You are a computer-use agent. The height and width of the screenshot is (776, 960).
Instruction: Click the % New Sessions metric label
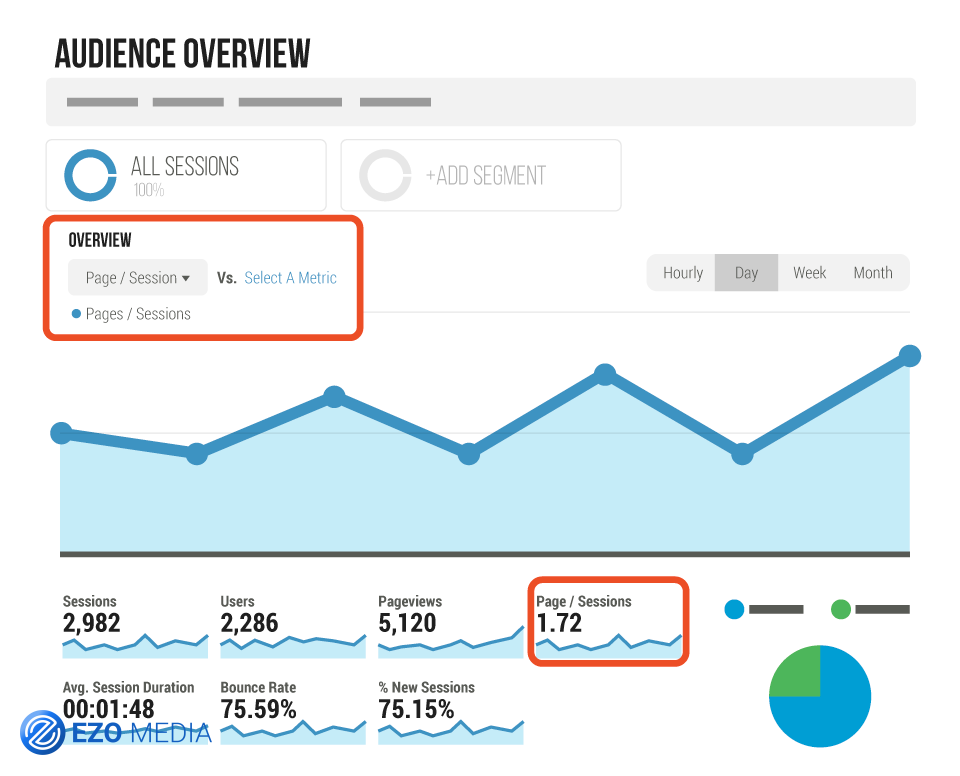(x=427, y=687)
